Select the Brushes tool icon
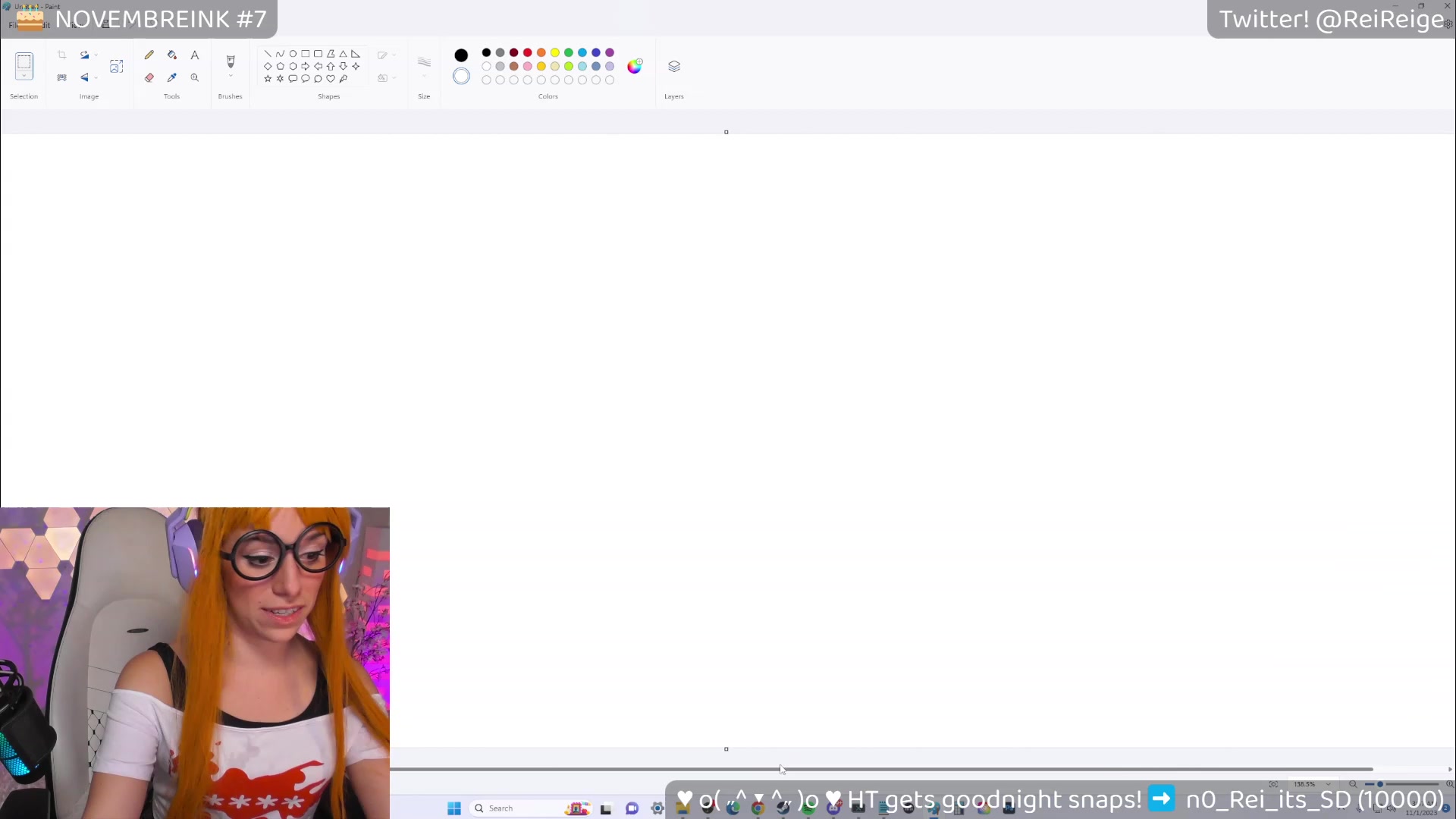 [x=231, y=61]
